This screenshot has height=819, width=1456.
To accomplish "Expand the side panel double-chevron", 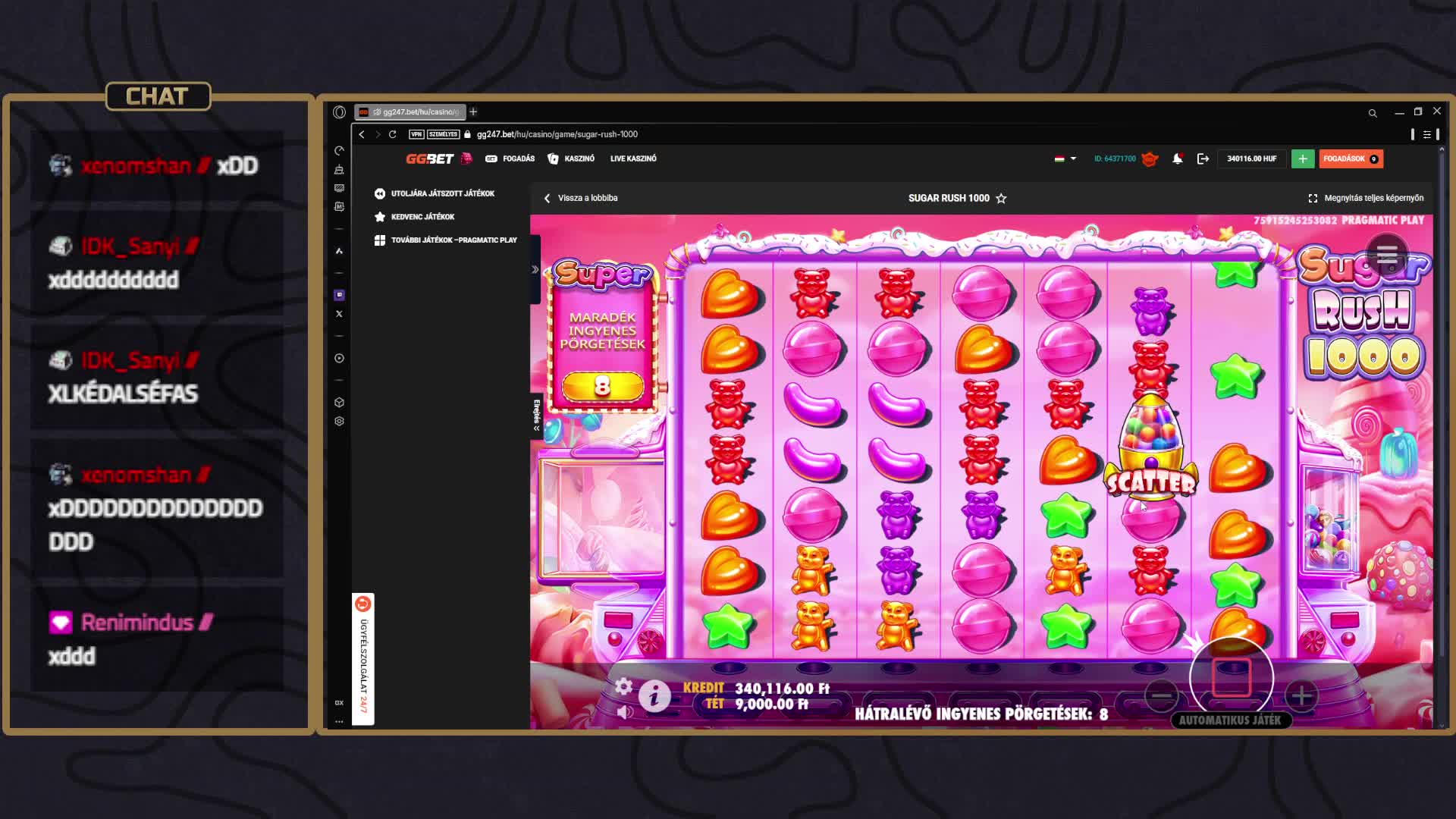I will coord(535,269).
